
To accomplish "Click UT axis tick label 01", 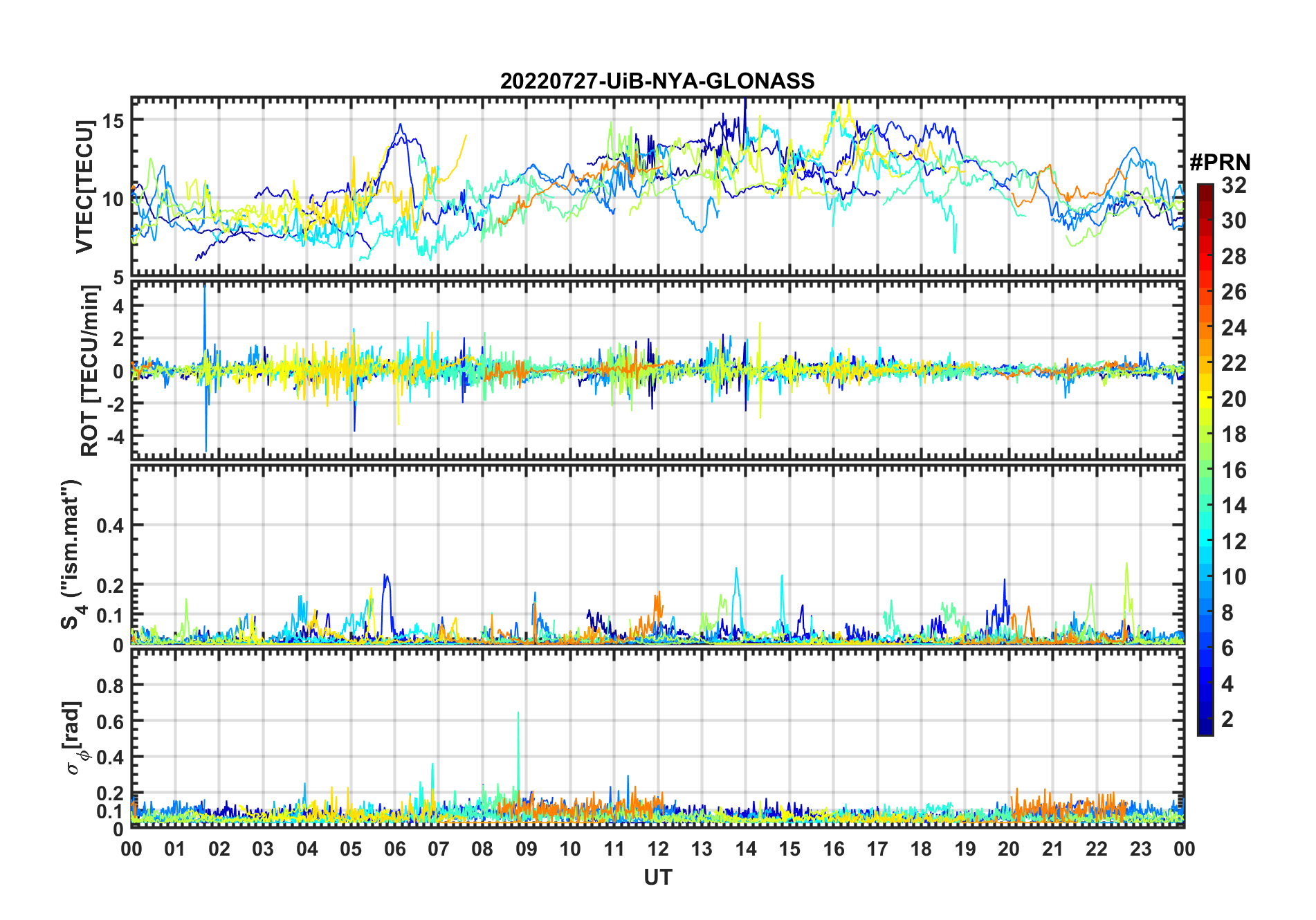I will click(175, 849).
